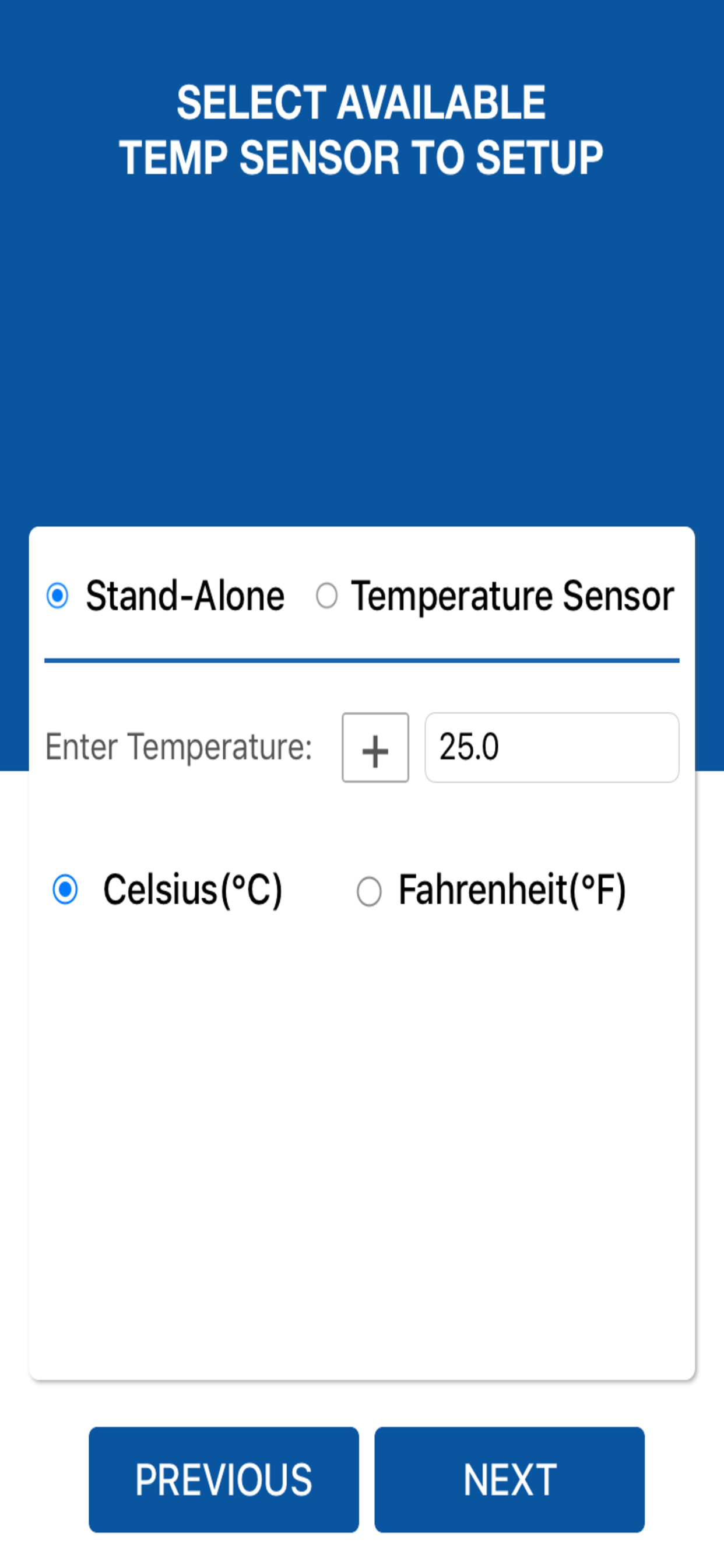Select the Stand-Alone radio button
Image resolution: width=724 pixels, height=1568 pixels.
pos(58,596)
